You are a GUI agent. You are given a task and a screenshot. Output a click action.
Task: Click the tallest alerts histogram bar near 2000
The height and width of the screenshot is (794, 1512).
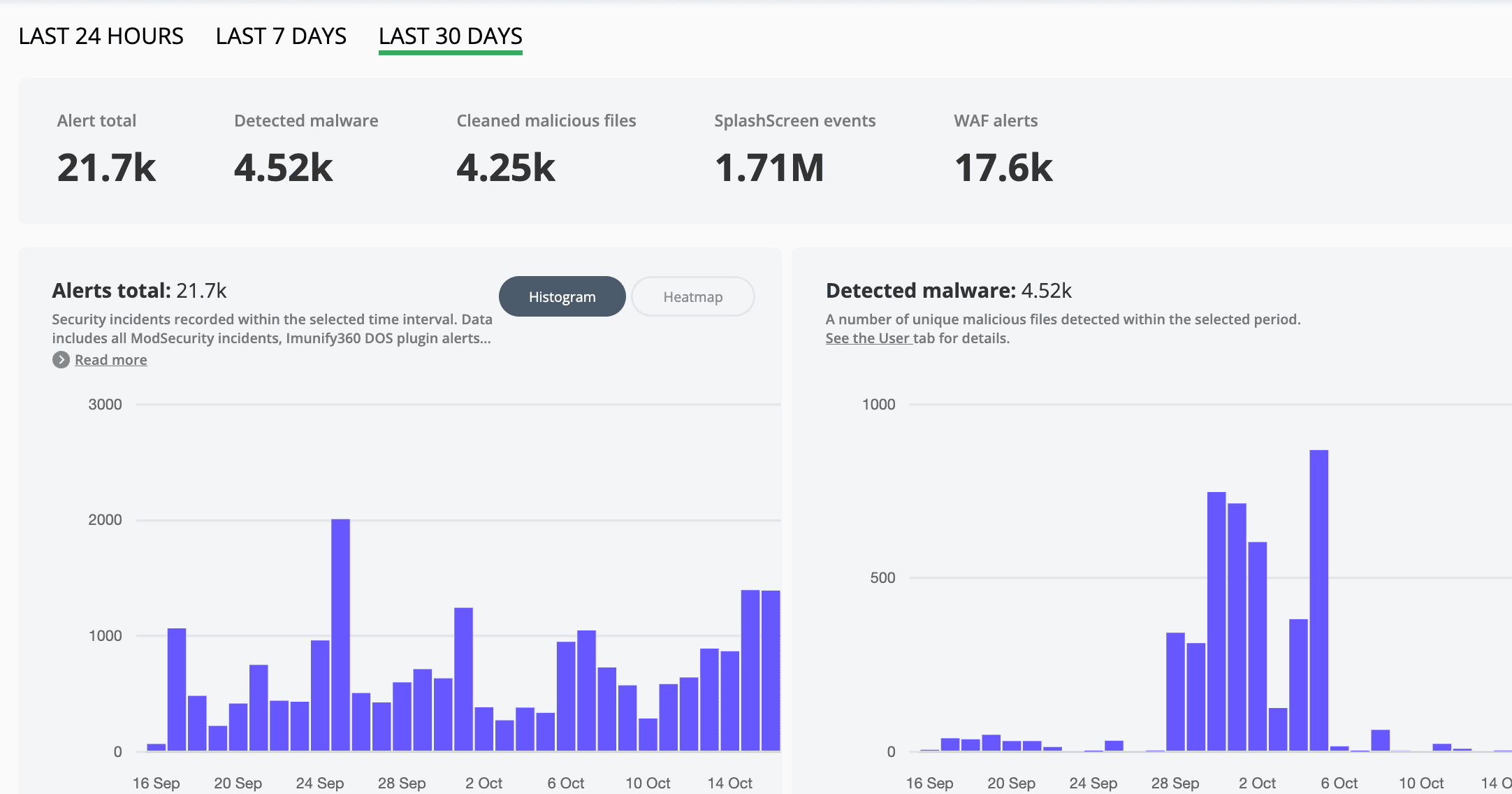coord(341,635)
